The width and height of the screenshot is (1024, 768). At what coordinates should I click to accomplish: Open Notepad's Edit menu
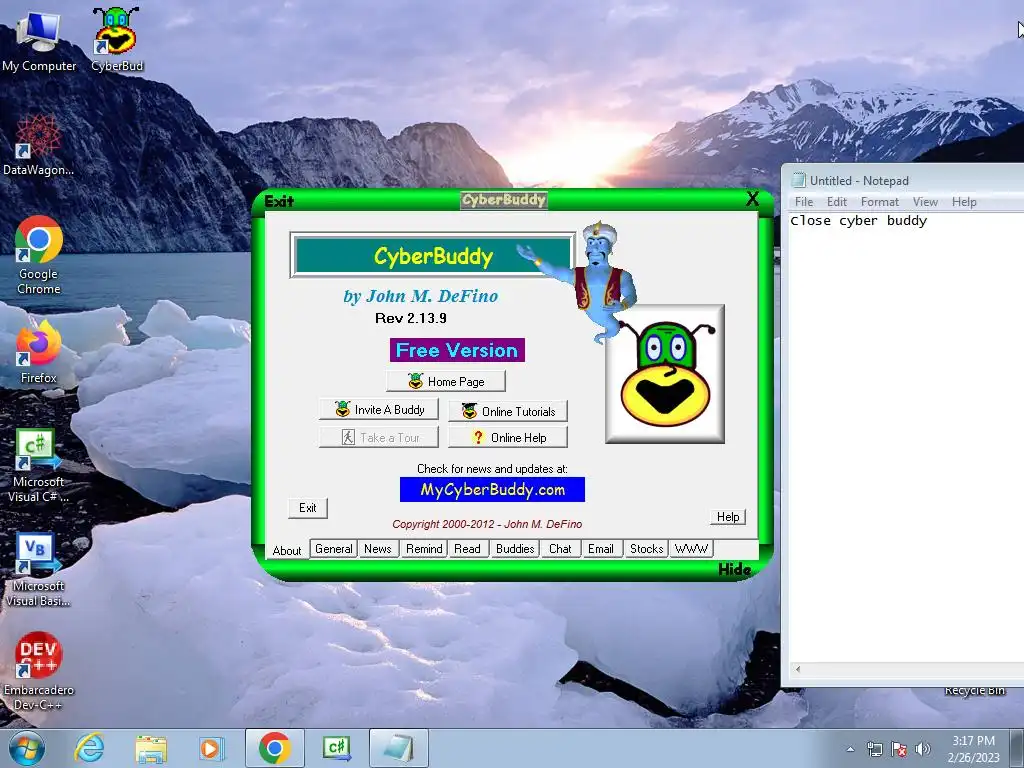[x=837, y=202]
